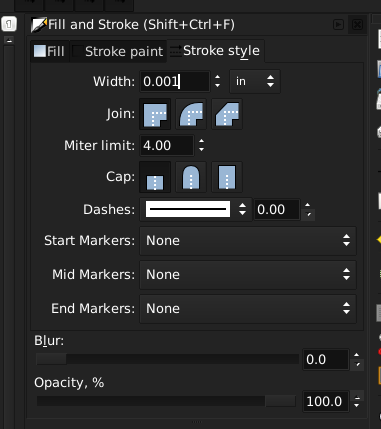
Task: Switch to the Stroke paint tab
Action: click(x=118, y=51)
